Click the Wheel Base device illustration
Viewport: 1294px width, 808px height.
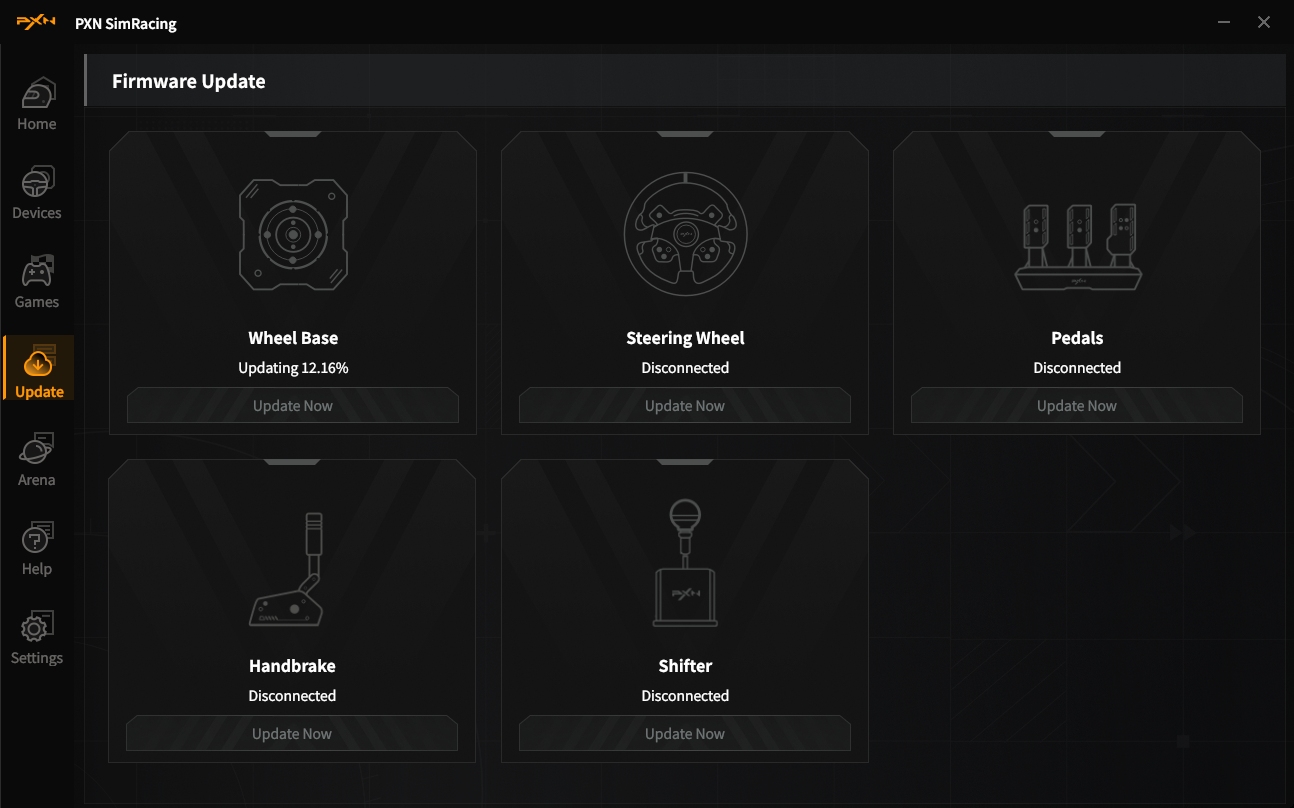[293, 235]
